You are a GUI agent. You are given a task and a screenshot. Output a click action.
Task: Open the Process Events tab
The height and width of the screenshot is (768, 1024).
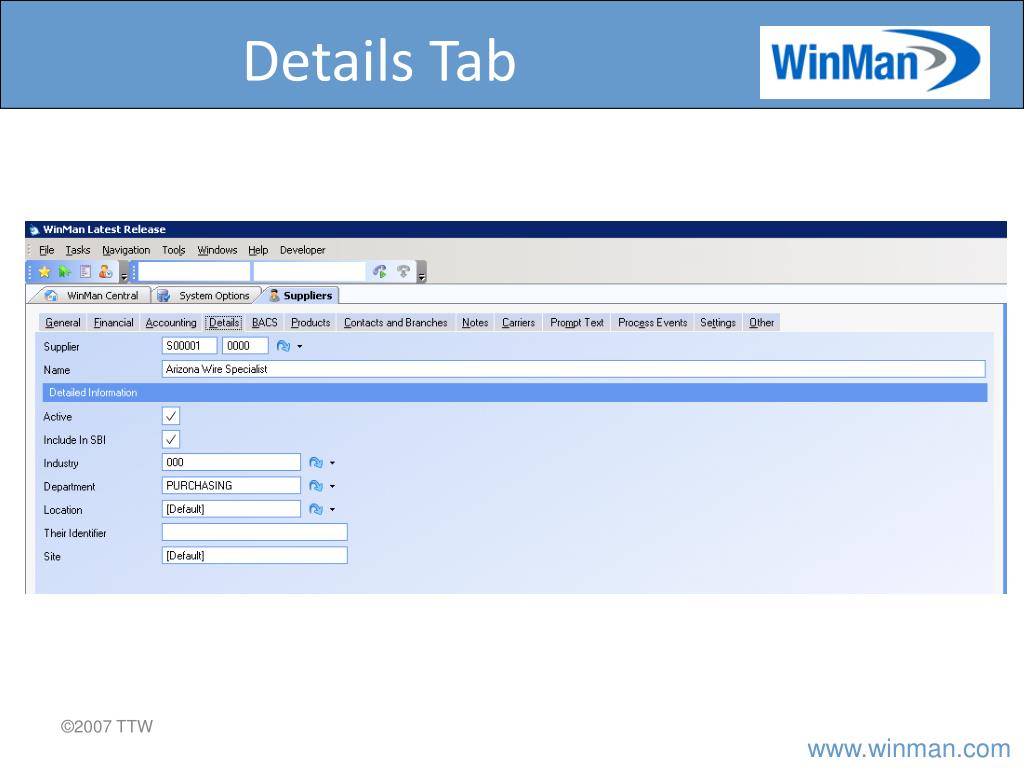[652, 323]
